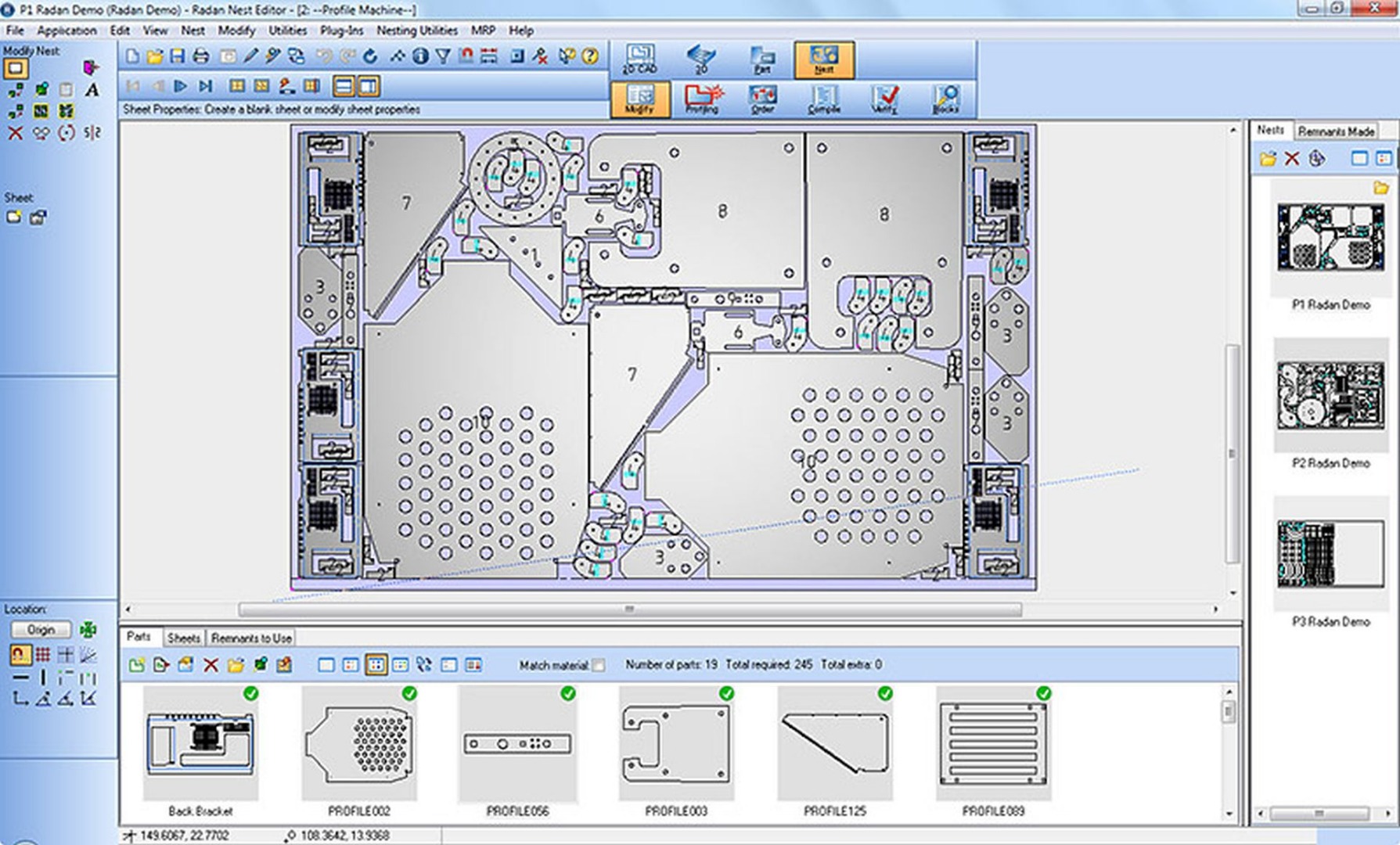Screen dimensions: 1400x845
Task: Open the Blocks viewer
Action: click(945, 99)
